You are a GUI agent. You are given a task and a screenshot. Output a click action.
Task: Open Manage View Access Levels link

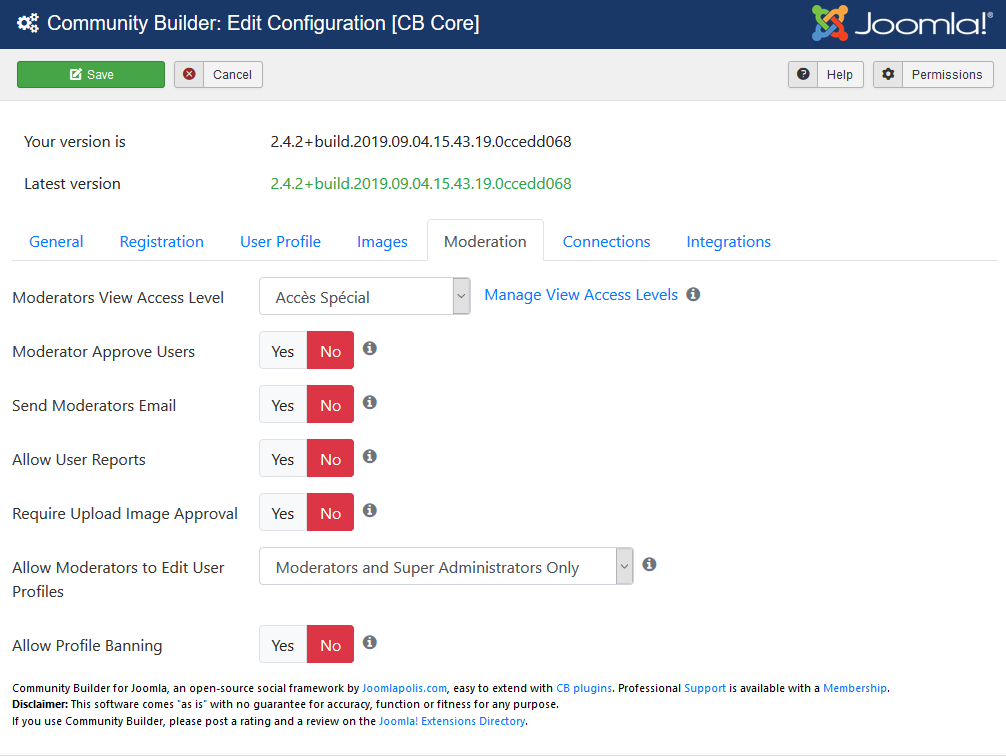[x=581, y=295]
